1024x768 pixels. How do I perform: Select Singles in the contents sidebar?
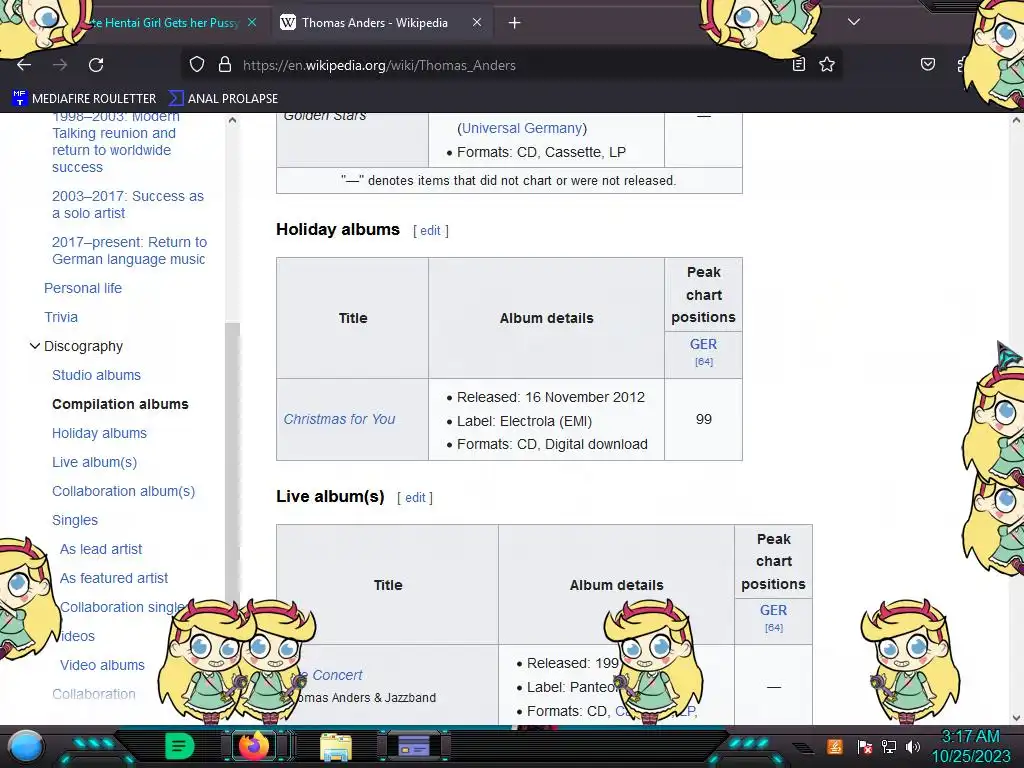pos(75,520)
